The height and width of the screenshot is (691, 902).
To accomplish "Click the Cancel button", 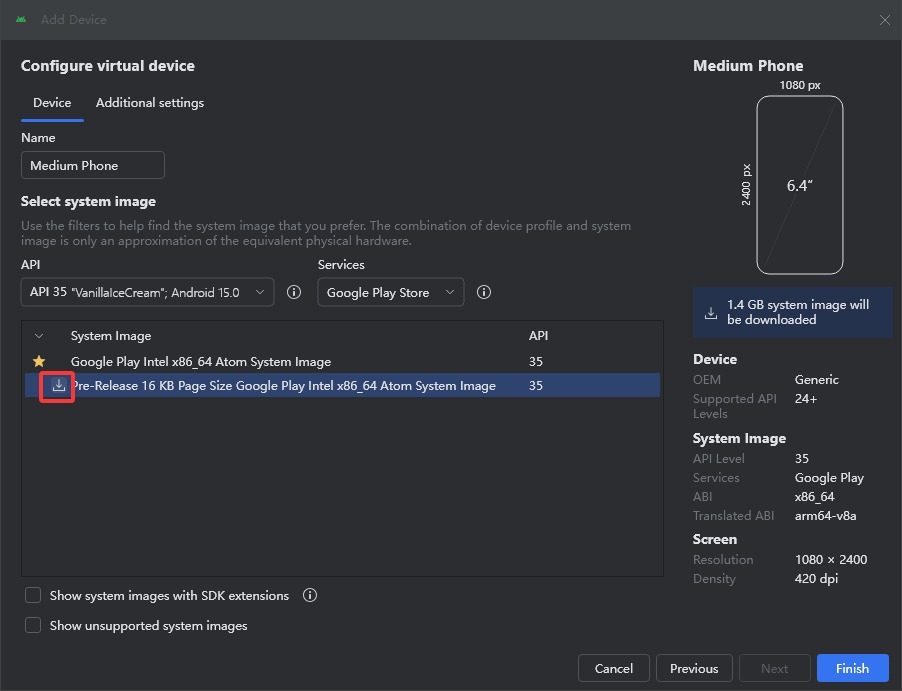I will (x=614, y=669).
